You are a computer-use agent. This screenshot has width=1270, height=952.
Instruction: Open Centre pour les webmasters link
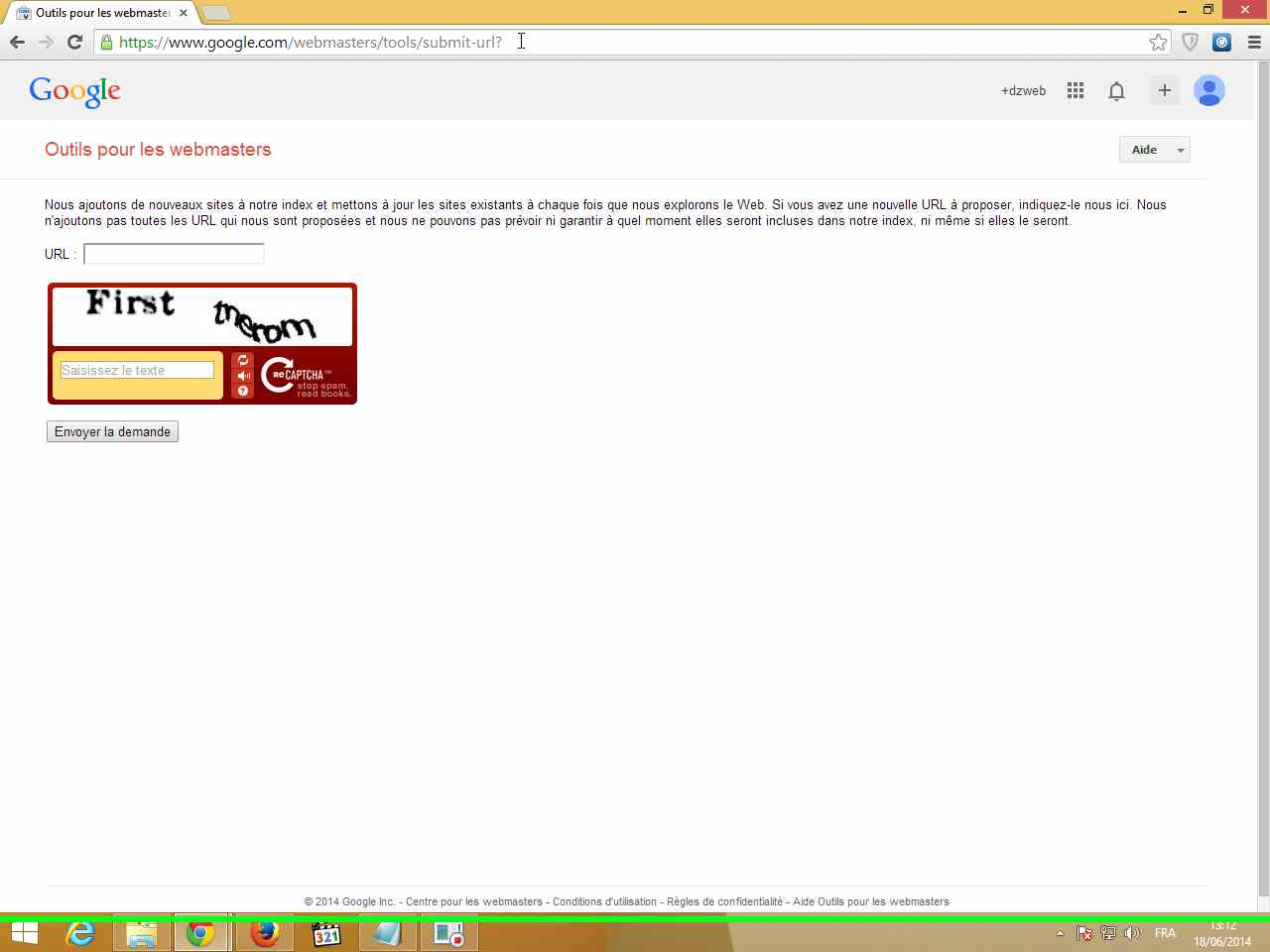tap(474, 901)
